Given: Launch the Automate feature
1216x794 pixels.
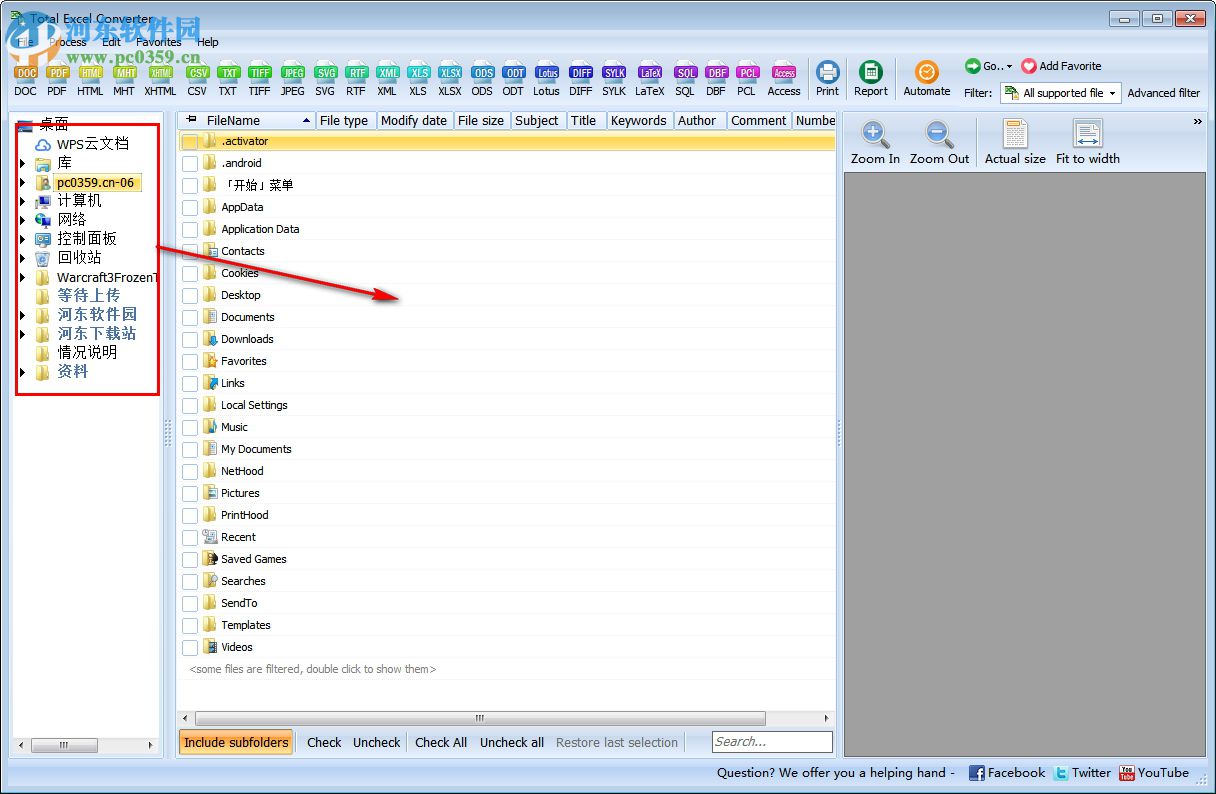Looking at the screenshot, I should pos(926,79).
